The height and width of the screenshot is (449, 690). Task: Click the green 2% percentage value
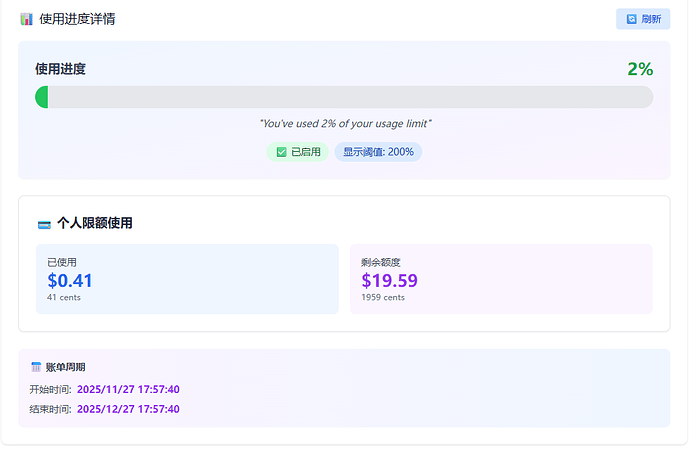coord(640,69)
